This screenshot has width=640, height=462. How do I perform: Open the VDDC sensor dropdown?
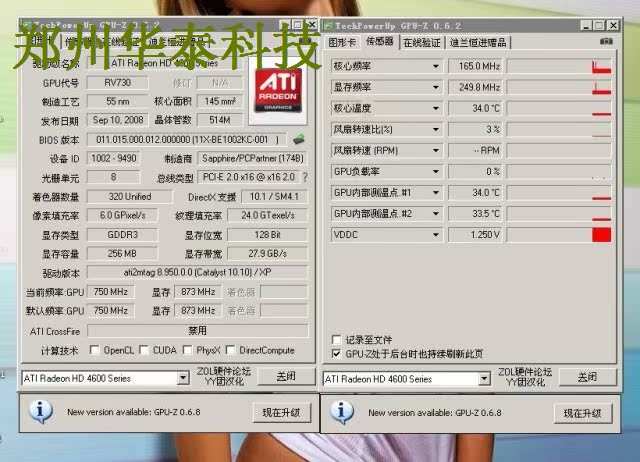[x=436, y=235]
